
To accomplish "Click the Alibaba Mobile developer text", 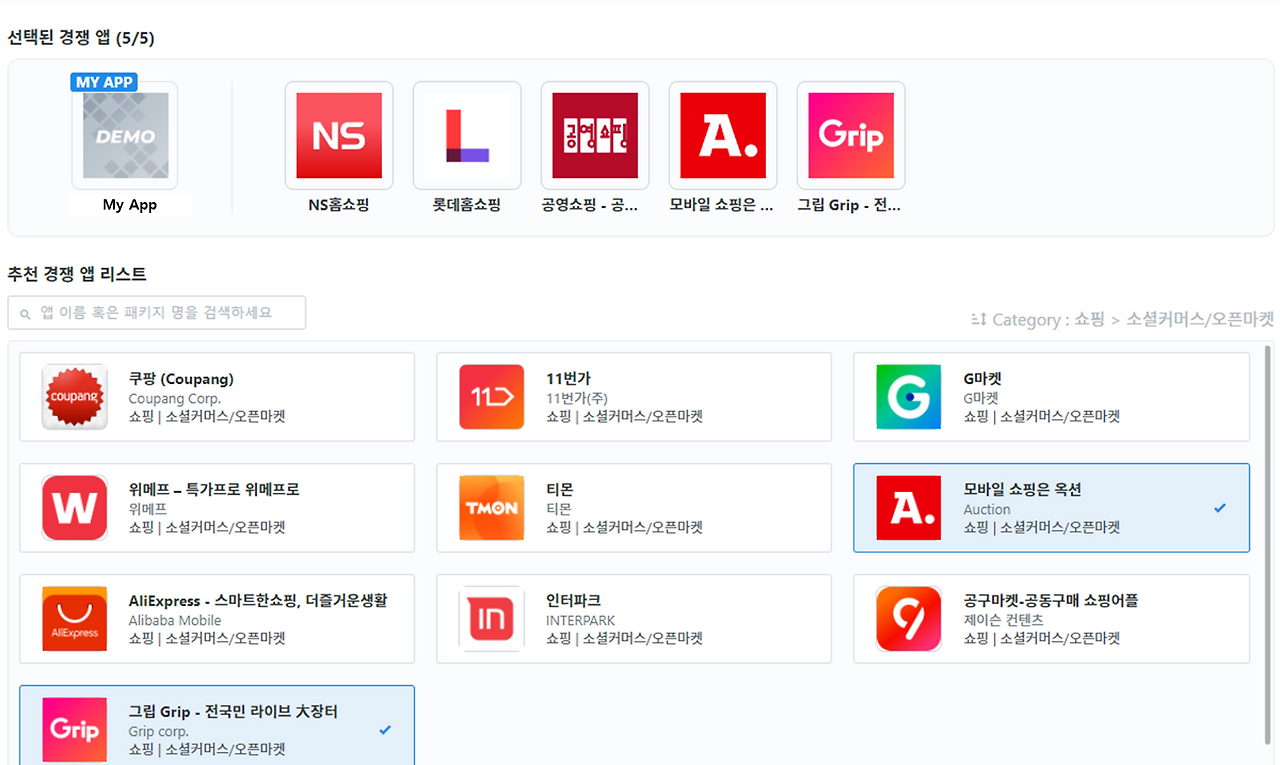I will click(x=175, y=620).
